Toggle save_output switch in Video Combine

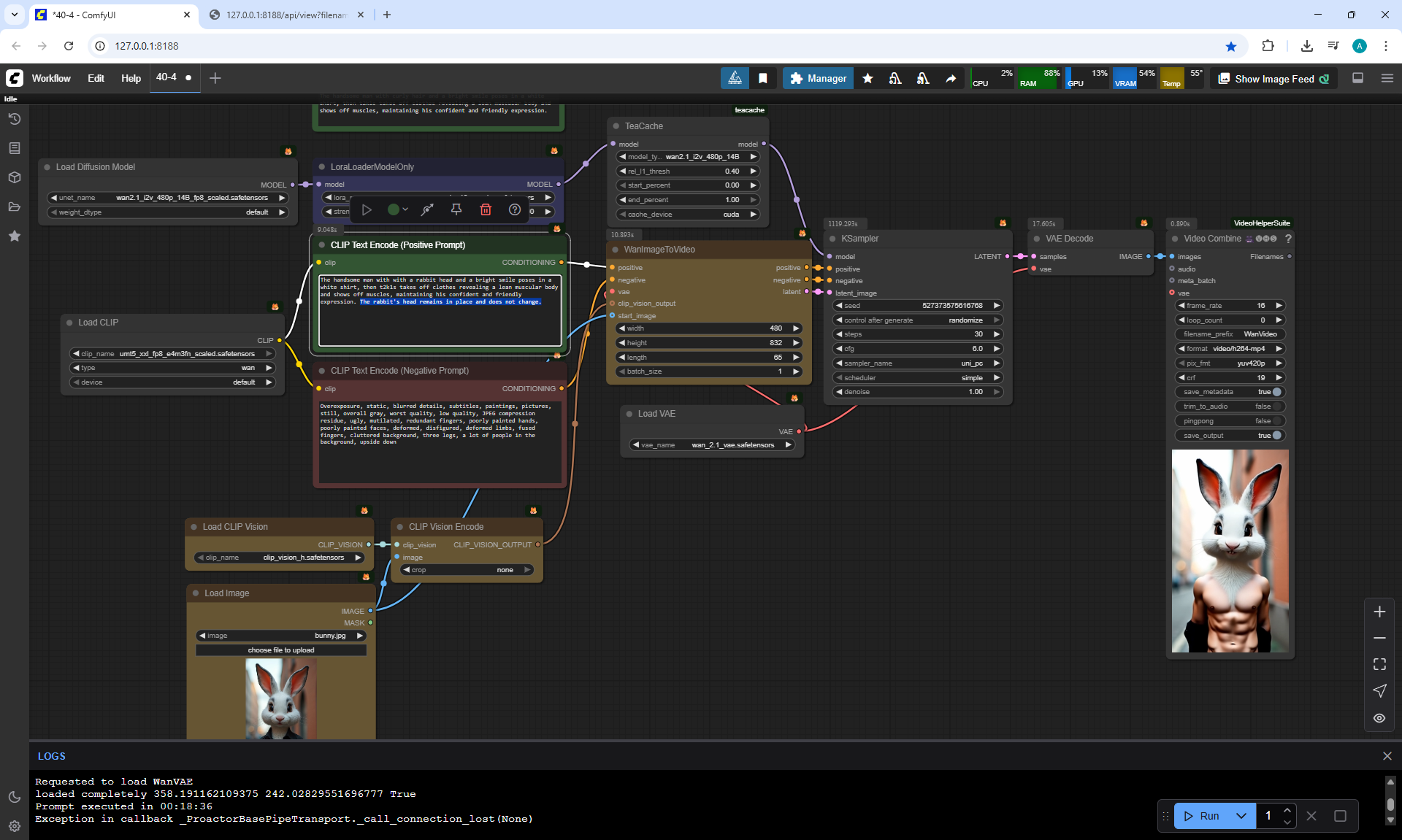click(x=1276, y=436)
